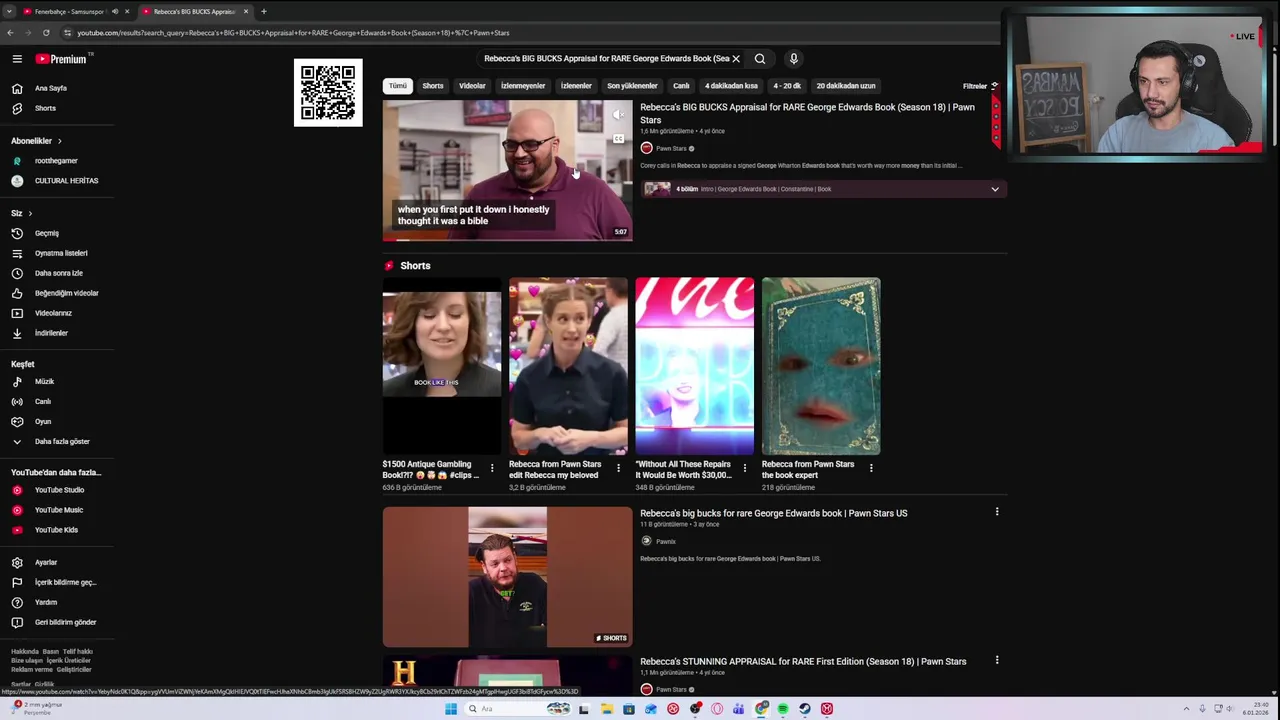Viewport: 1280px width, 720px height.
Task: Open options menu for Pawnix video
Action: (996, 512)
